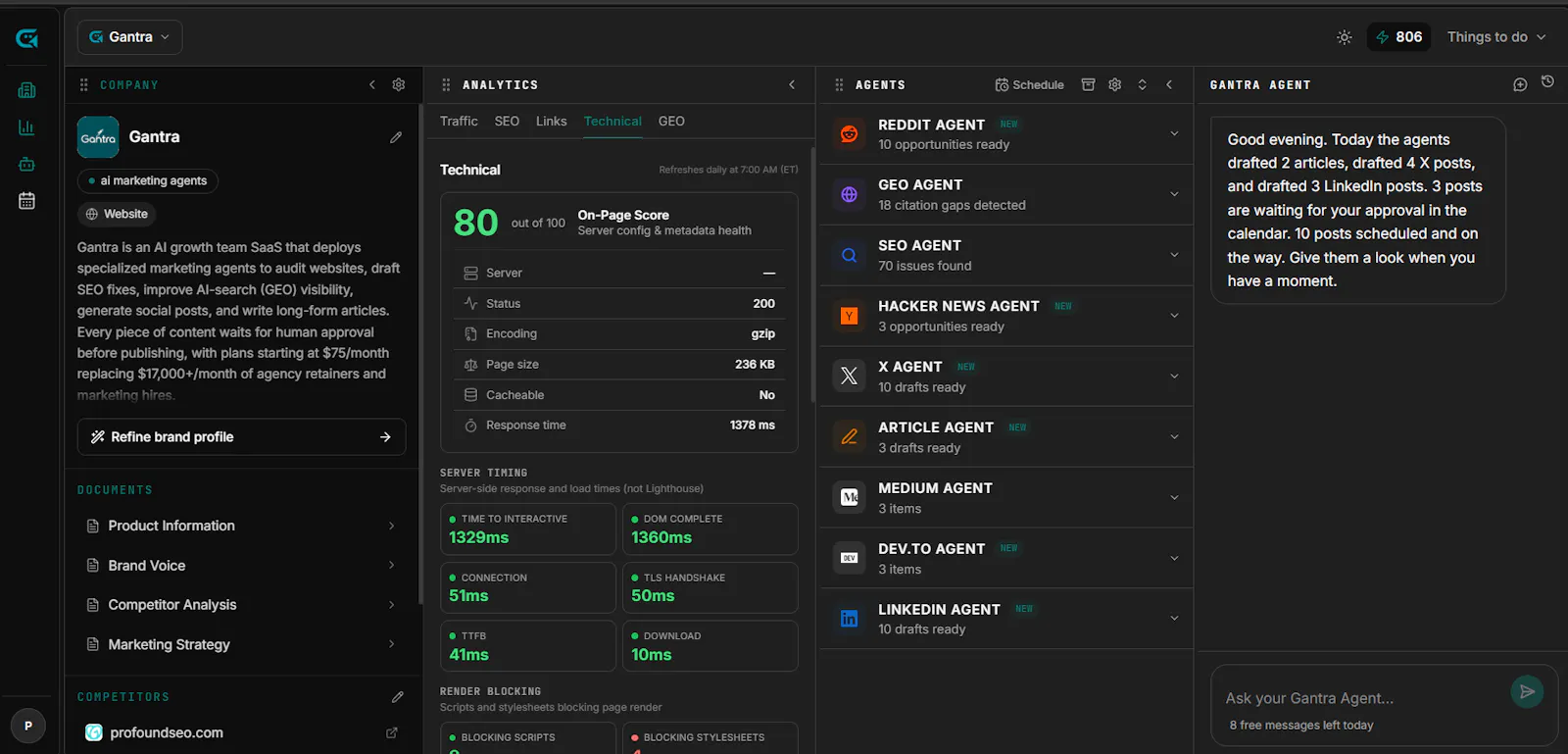
Task: Open the Website link chip
Action: pos(117,214)
